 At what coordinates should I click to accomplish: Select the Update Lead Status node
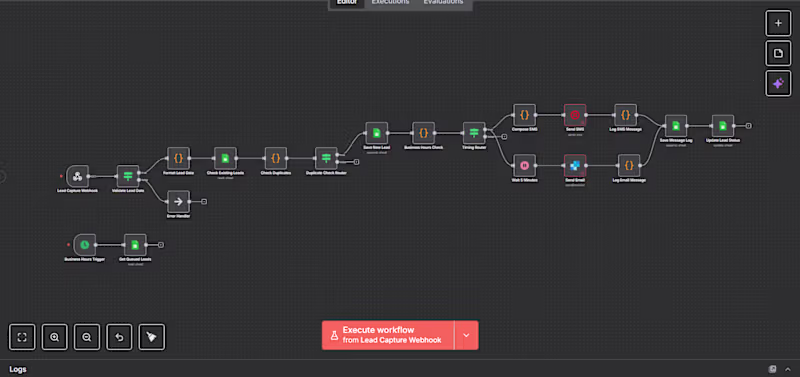[722, 125]
